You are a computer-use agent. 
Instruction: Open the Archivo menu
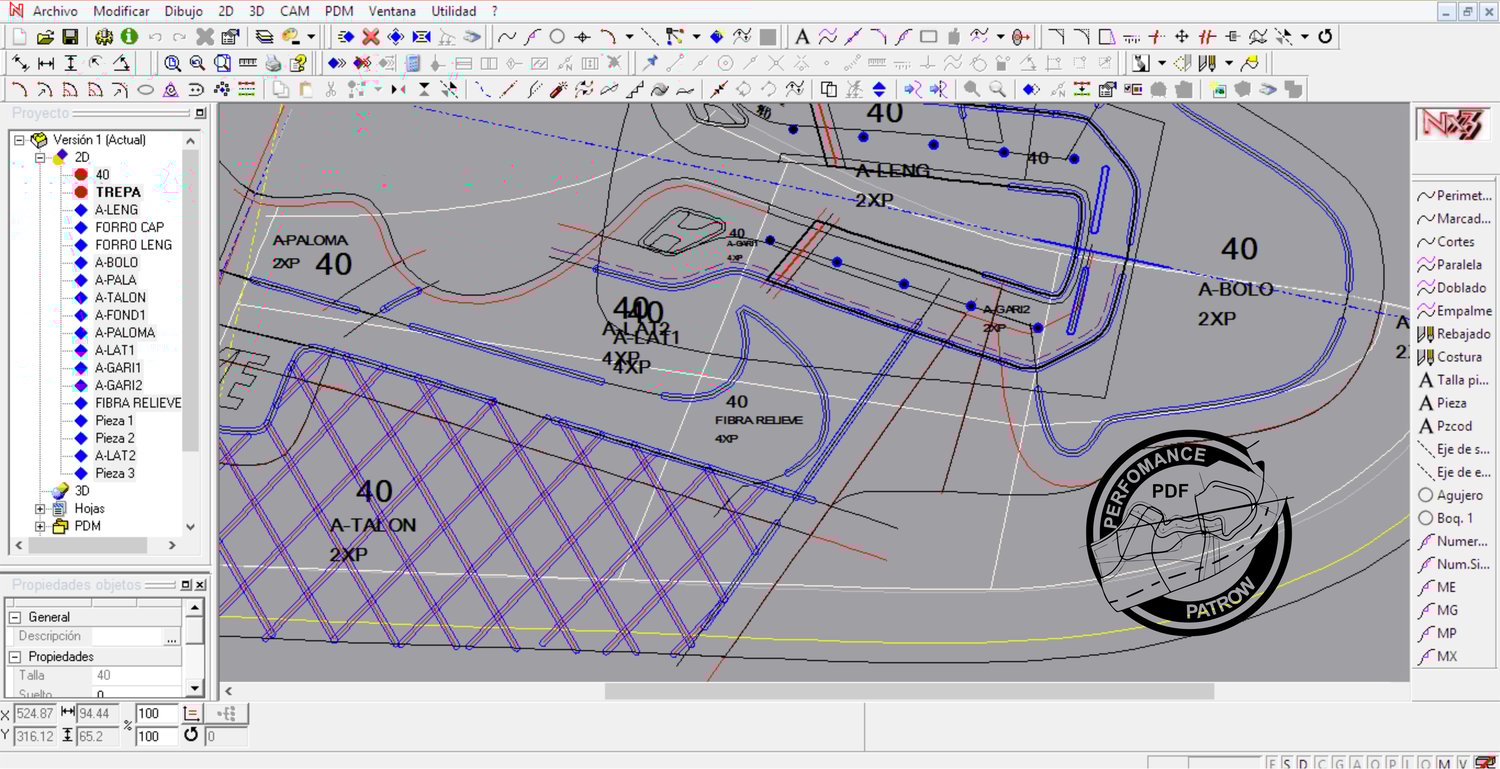tap(55, 11)
